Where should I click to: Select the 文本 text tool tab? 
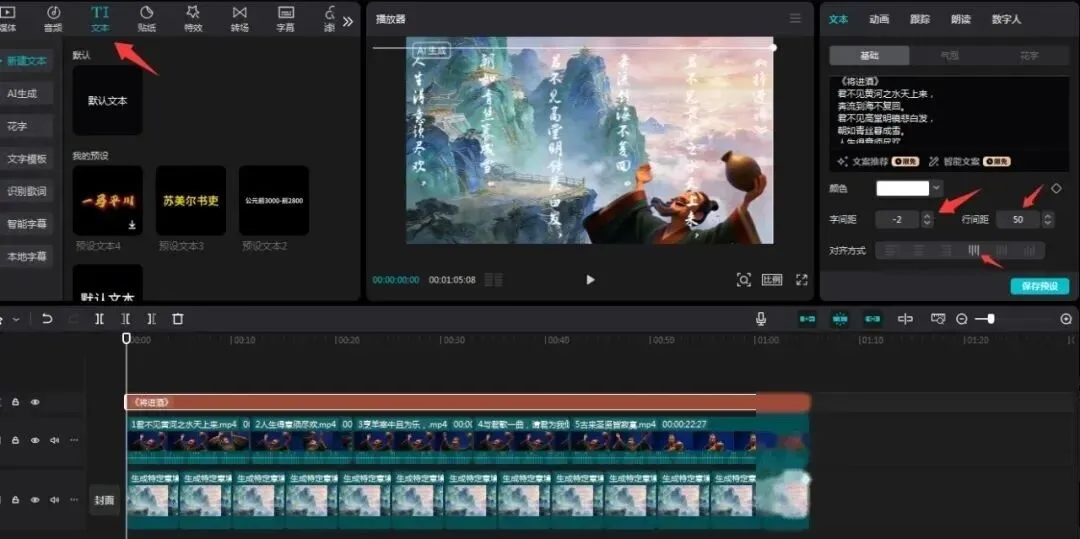100,19
